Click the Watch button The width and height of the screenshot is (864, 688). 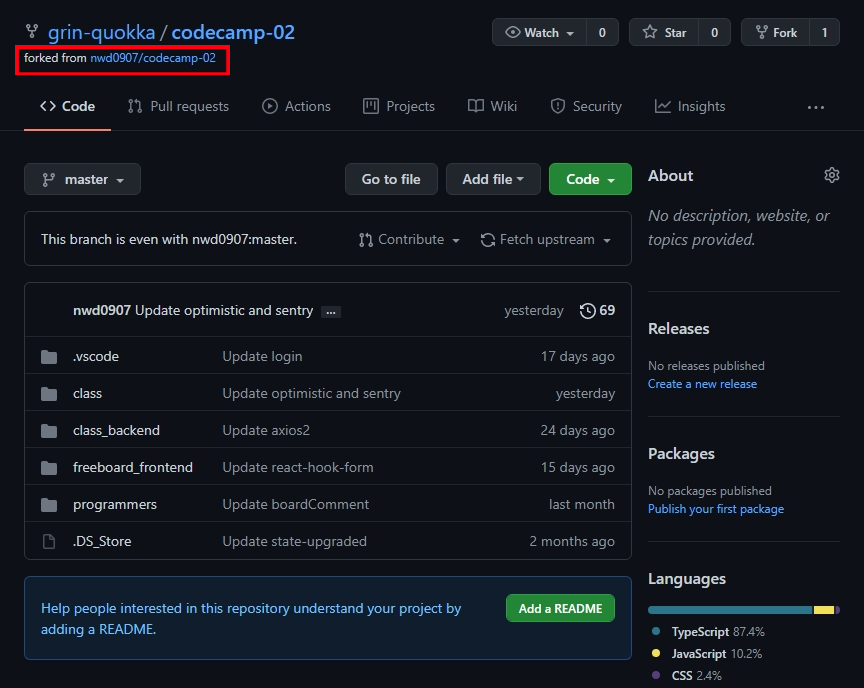coord(539,32)
